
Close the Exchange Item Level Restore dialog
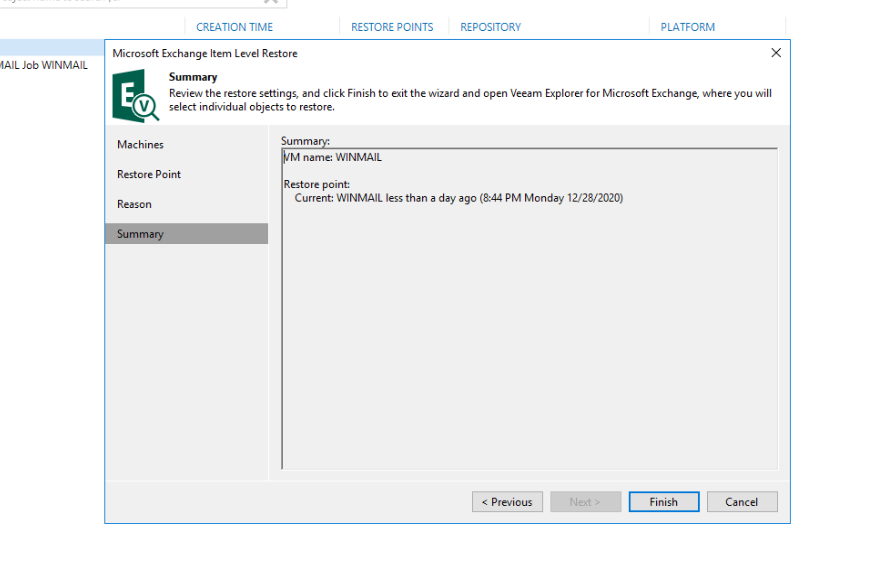point(776,53)
